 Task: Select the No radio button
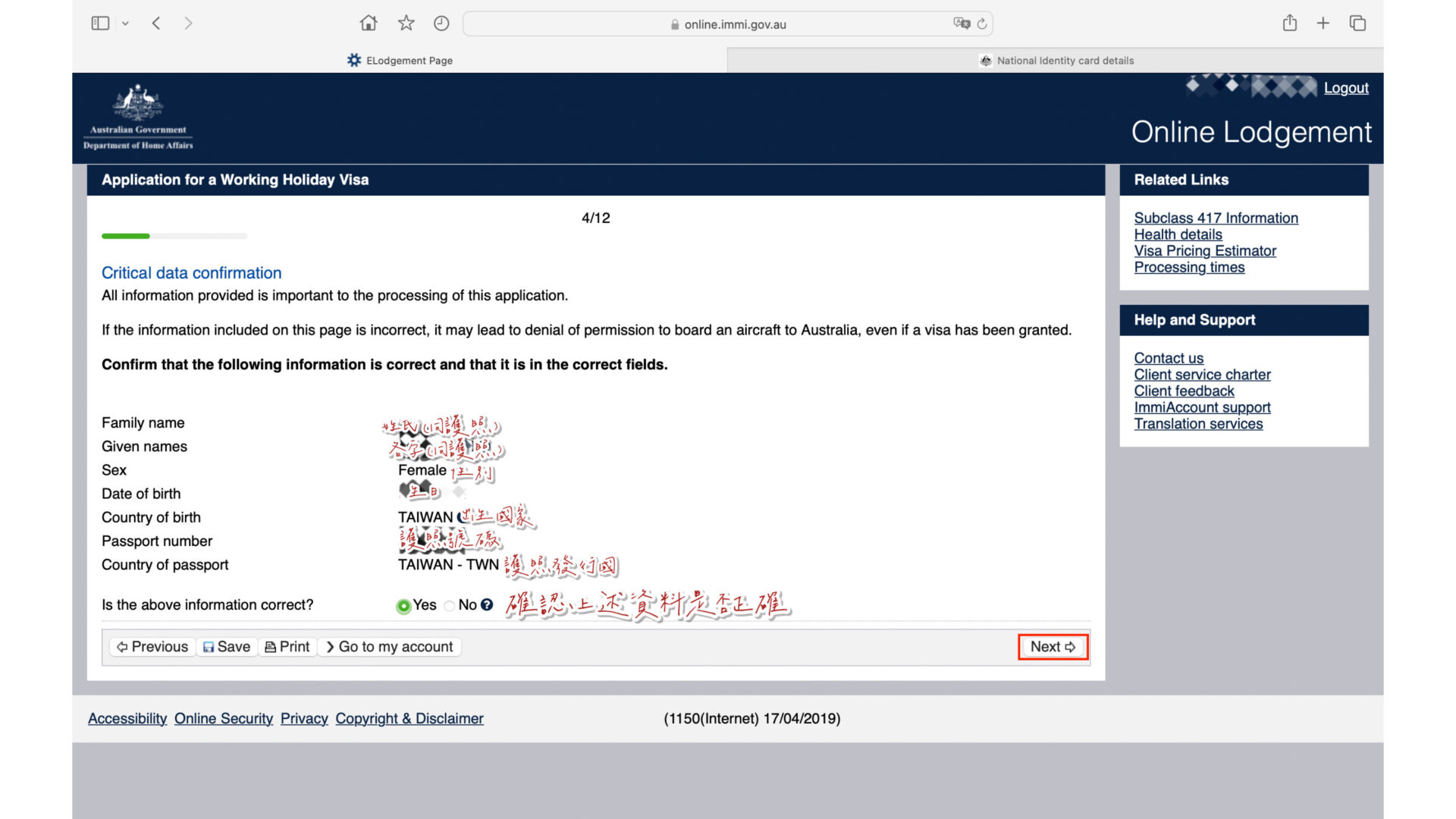tap(450, 606)
